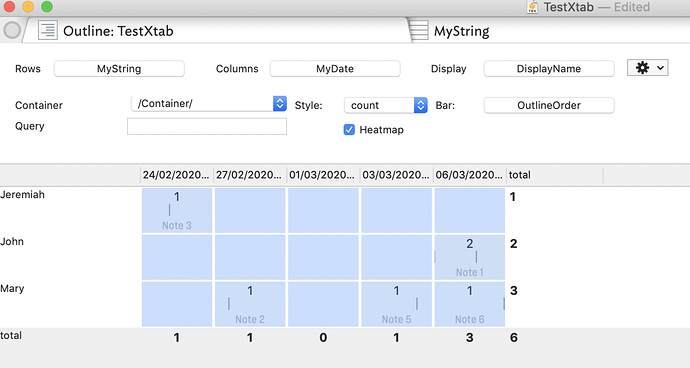
Task: Click the yellow minimize window button
Action: (28, 7)
